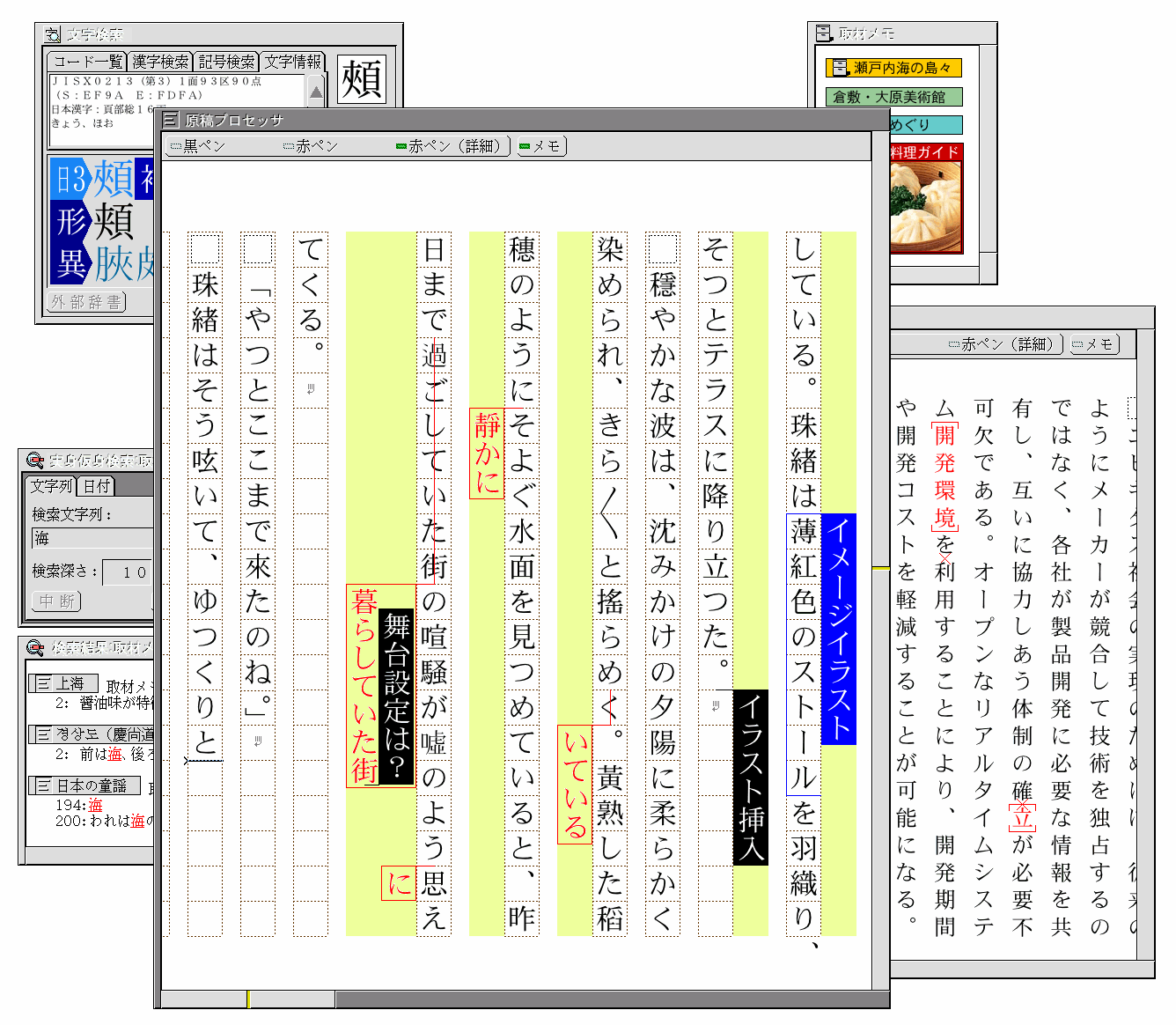This screenshot has width=1176, height=1025.
Task: Switch to the 漢字検索 tab
Action: click(x=160, y=62)
